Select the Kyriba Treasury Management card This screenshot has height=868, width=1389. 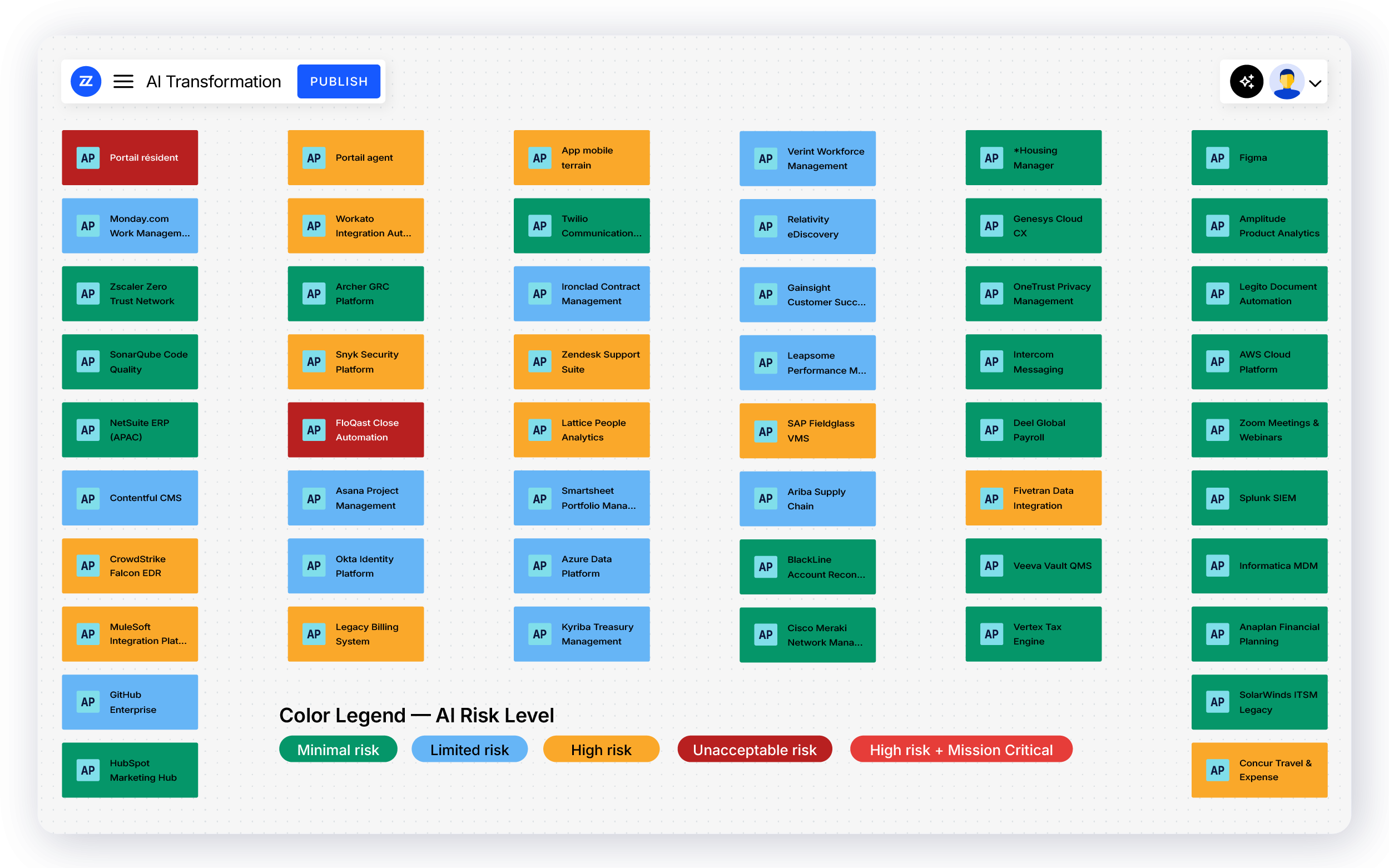point(582,634)
